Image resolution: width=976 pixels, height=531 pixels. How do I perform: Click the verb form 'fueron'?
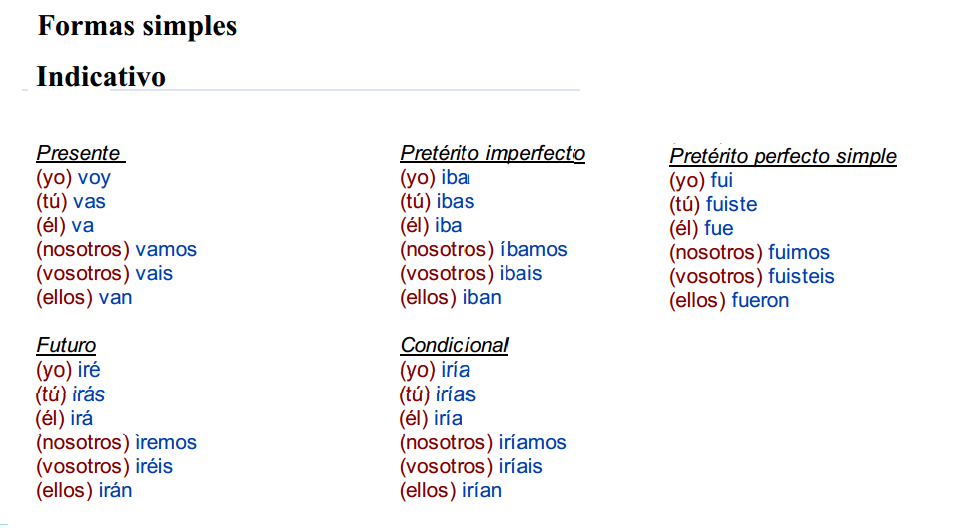coord(760,301)
